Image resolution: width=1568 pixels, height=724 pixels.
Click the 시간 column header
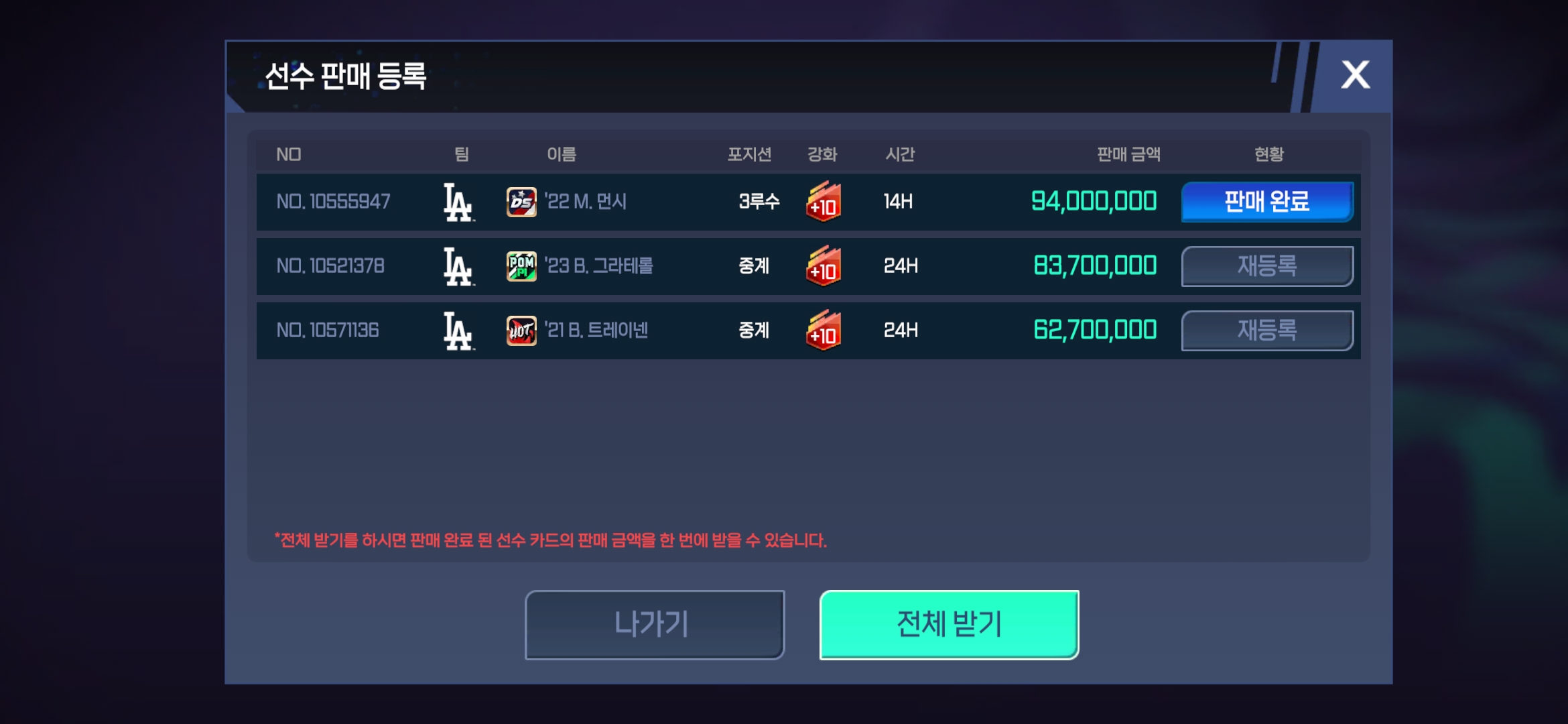click(900, 154)
